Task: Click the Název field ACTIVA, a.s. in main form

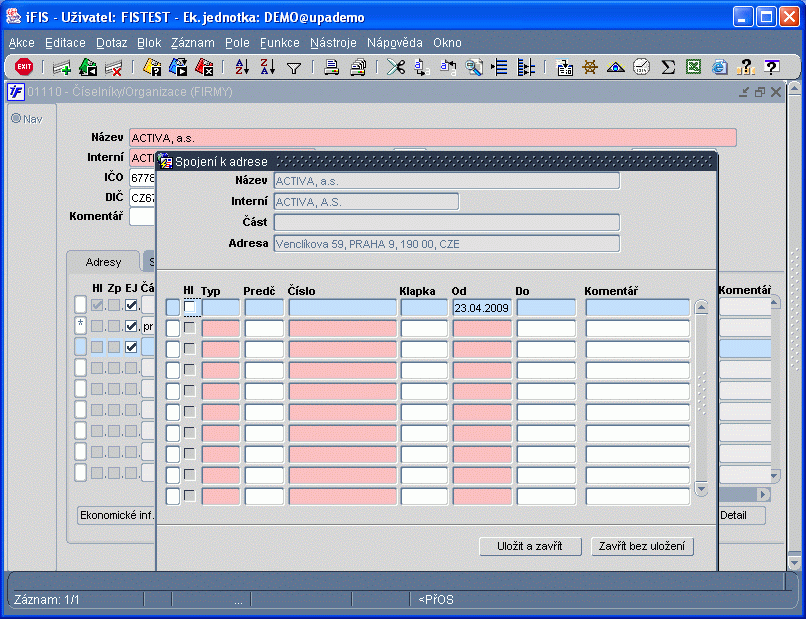Action: point(433,138)
